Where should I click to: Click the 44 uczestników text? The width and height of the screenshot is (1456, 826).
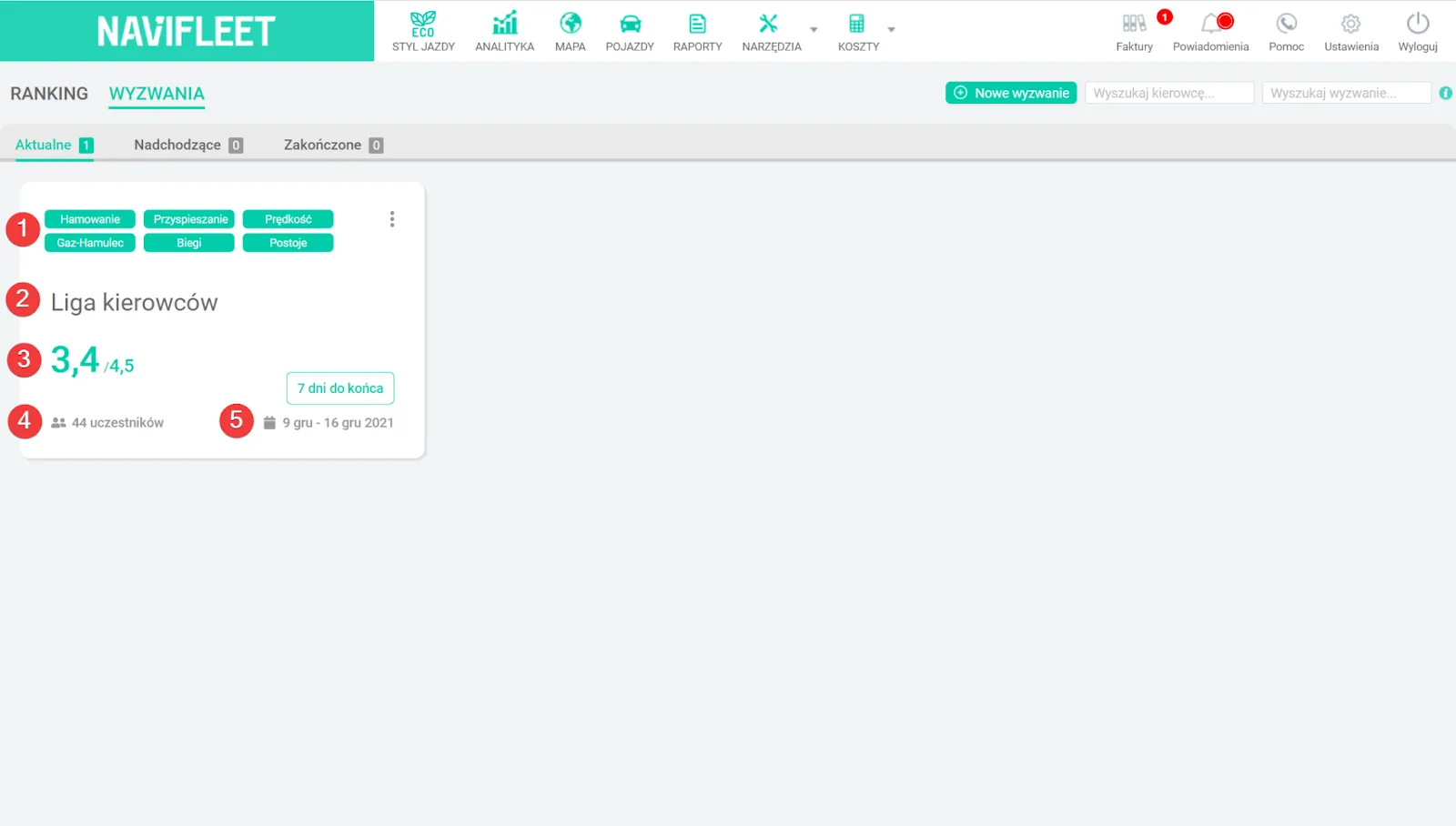[117, 423]
